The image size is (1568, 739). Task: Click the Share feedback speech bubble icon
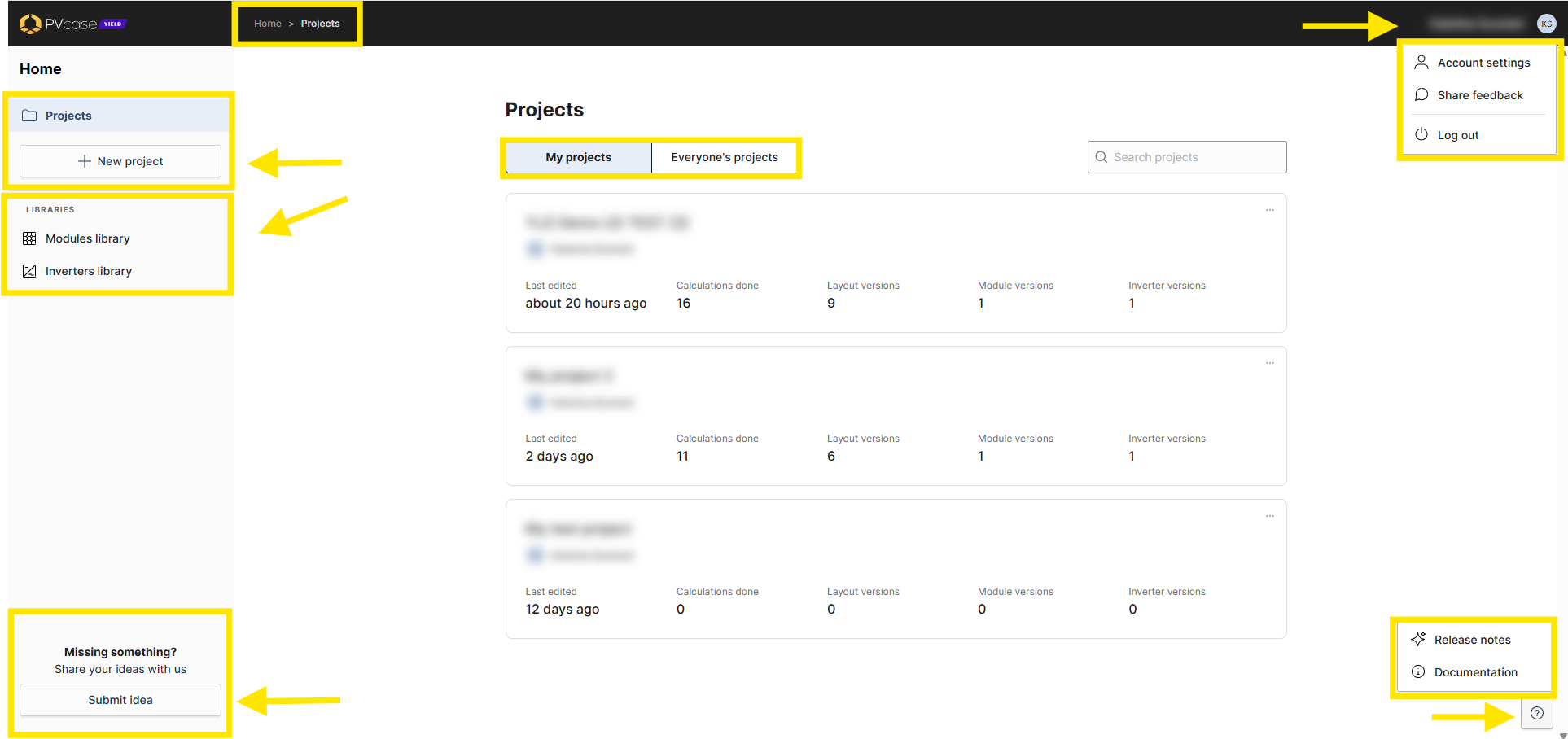click(x=1421, y=94)
